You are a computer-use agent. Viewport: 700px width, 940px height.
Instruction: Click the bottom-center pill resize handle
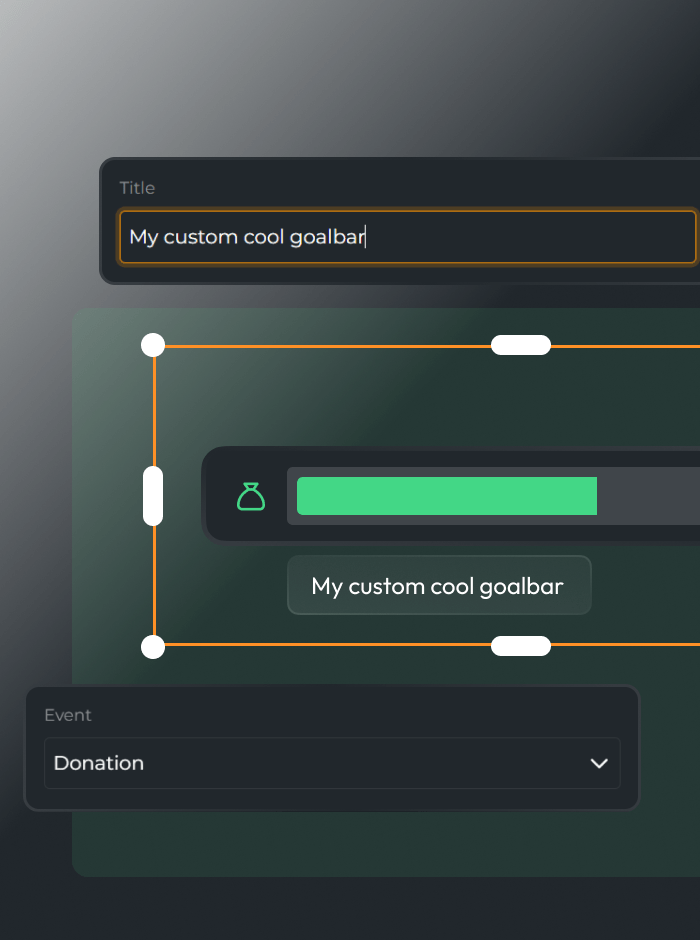(521, 646)
